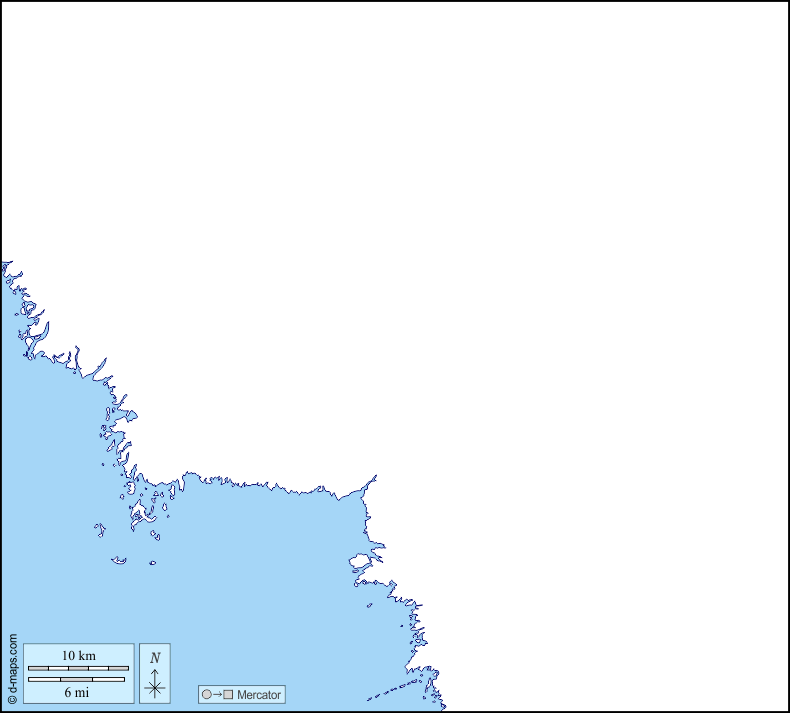Click the Mercator projection label
The height and width of the screenshot is (713, 790).
[x=259, y=695]
